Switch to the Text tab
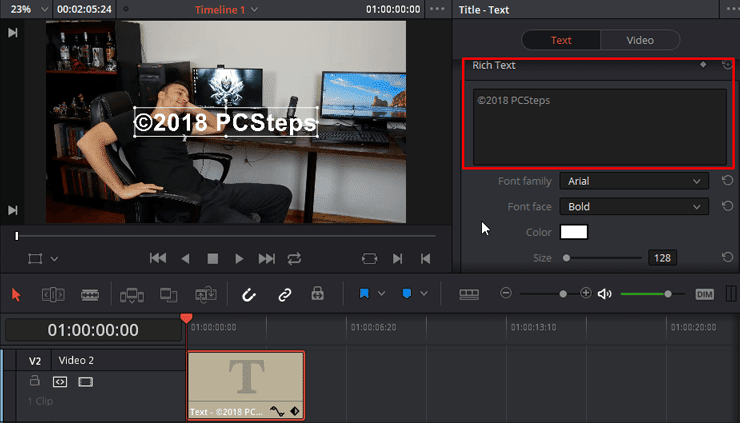The width and height of the screenshot is (740, 423). click(561, 40)
